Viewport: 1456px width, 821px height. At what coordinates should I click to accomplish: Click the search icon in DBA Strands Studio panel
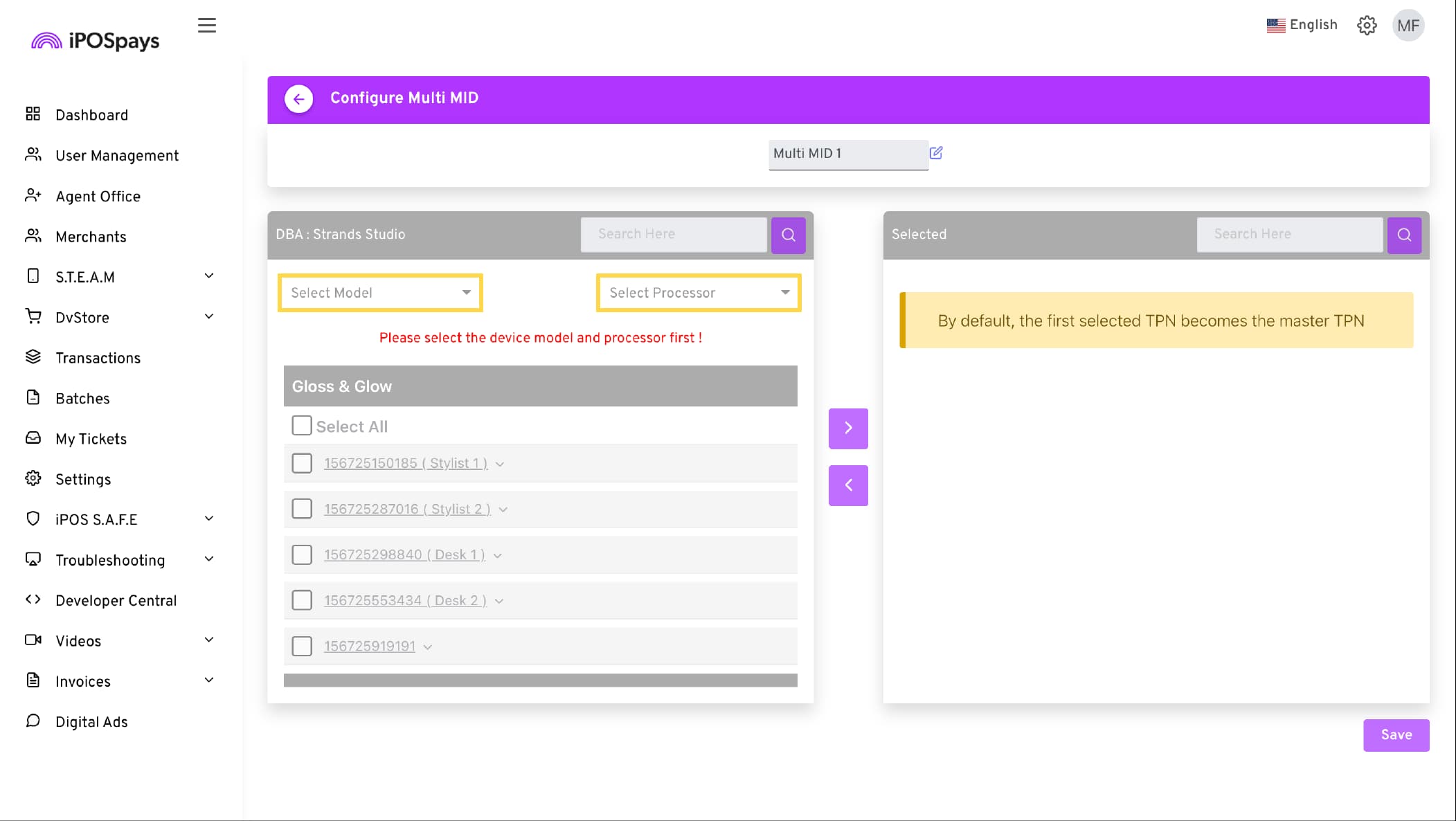pyautogui.click(x=788, y=235)
